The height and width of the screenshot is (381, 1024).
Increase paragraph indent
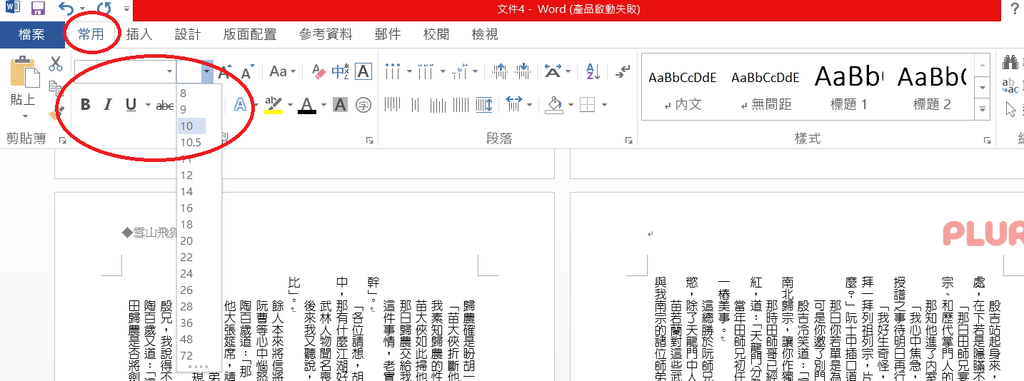(523, 71)
